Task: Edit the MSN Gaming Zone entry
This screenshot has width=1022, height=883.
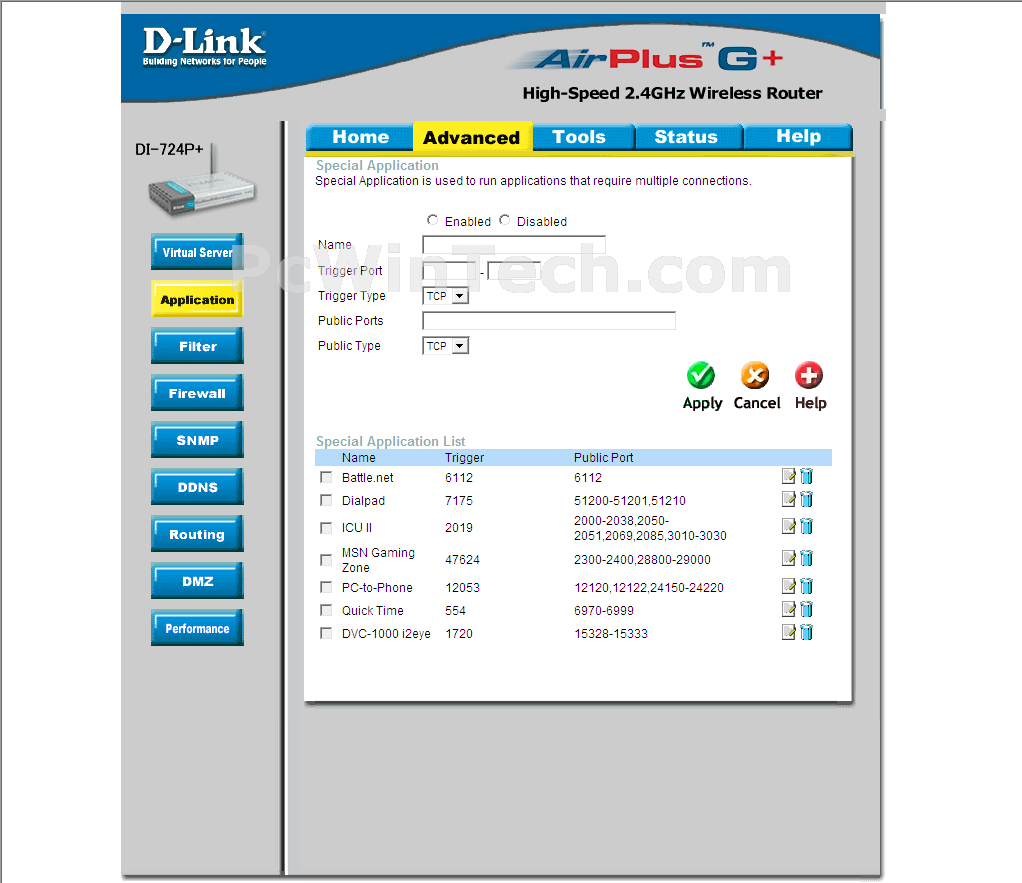Action: [789, 558]
